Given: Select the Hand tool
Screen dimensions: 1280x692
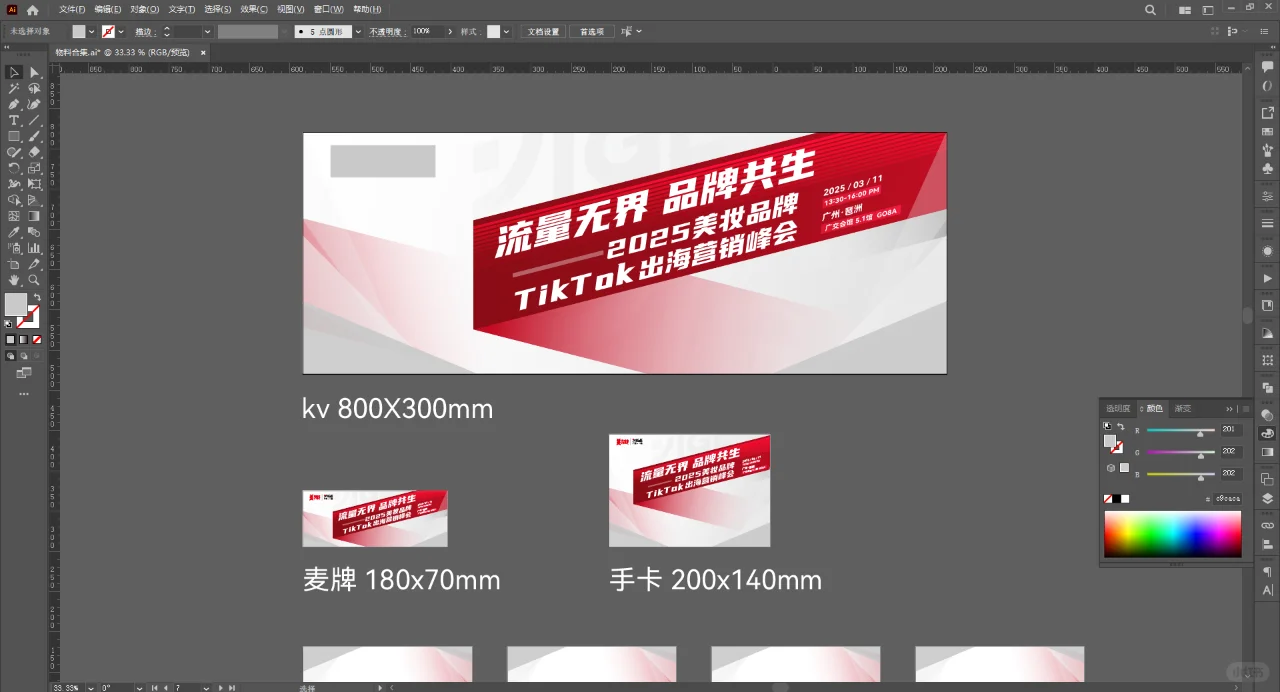Looking at the screenshot, I should (14, 280).
